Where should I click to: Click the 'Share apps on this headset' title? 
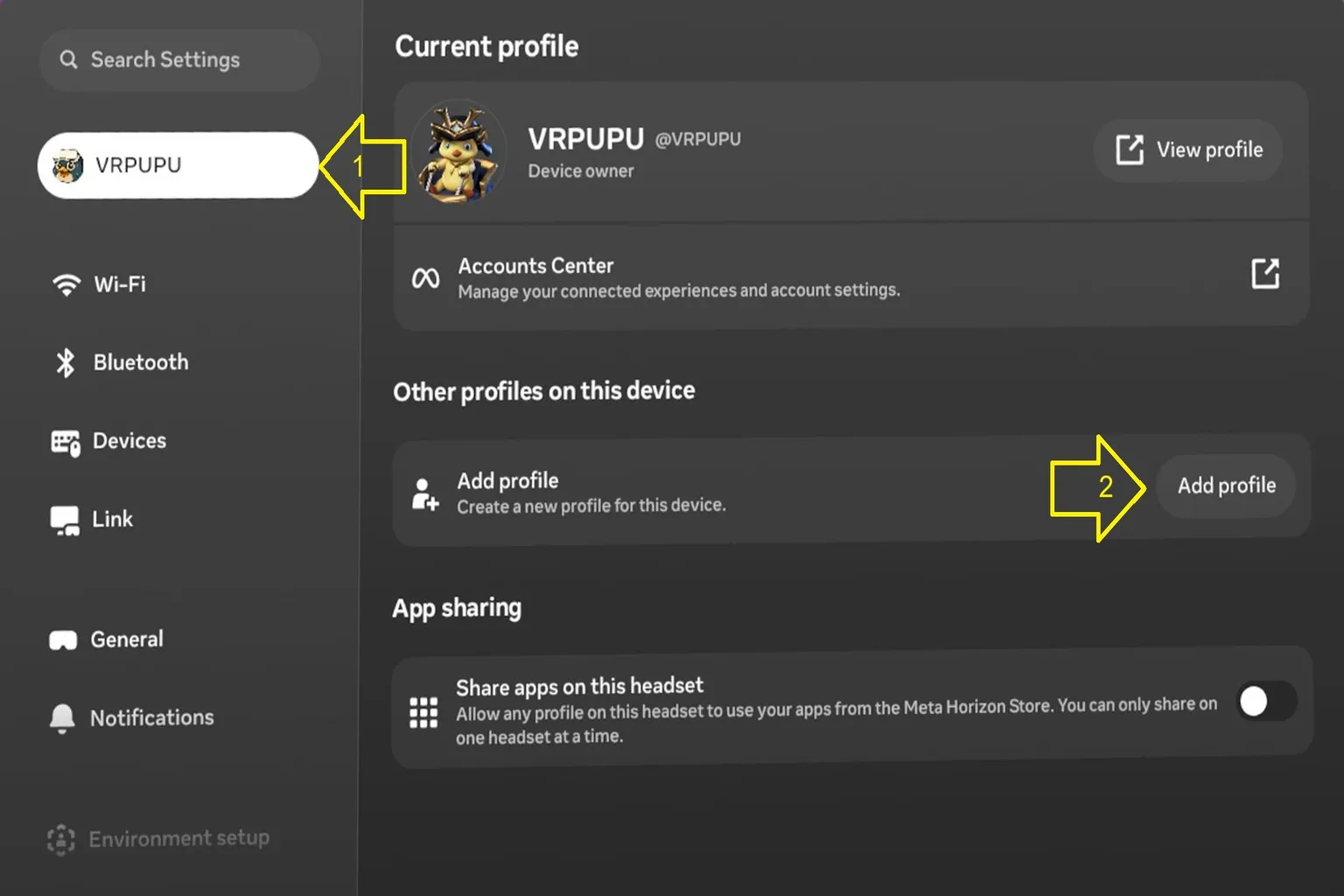[x=579, y=687]
